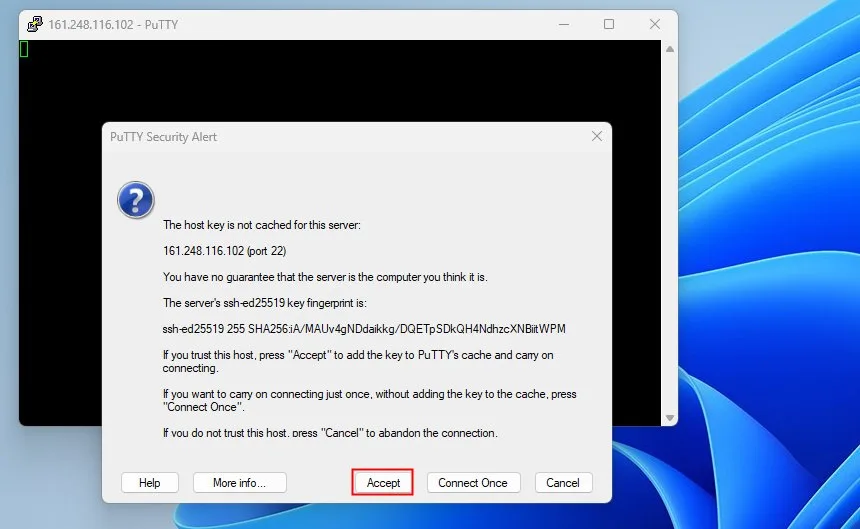Choose Connect Once
This screenshot has width=860, height=529.
click(x=473, y=482)
